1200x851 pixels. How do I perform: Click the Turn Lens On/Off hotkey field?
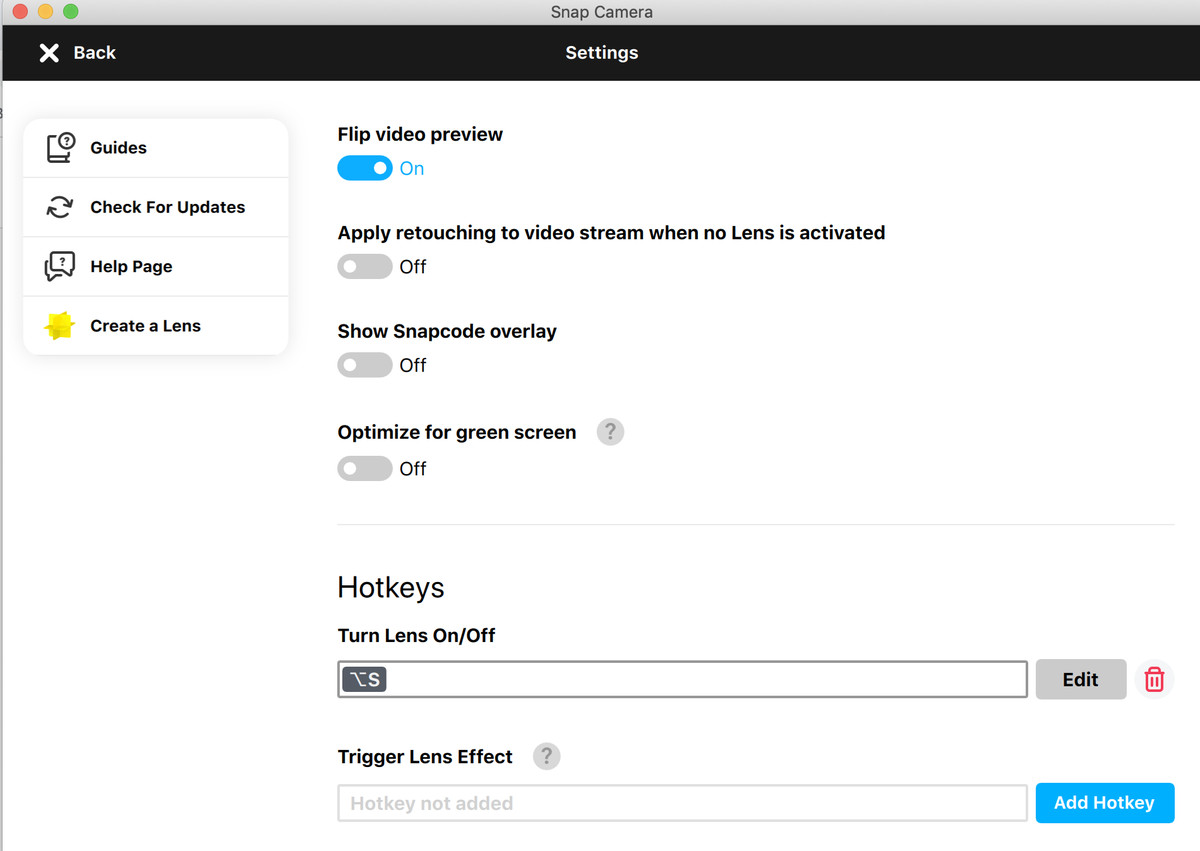click(x=683, y=679)
